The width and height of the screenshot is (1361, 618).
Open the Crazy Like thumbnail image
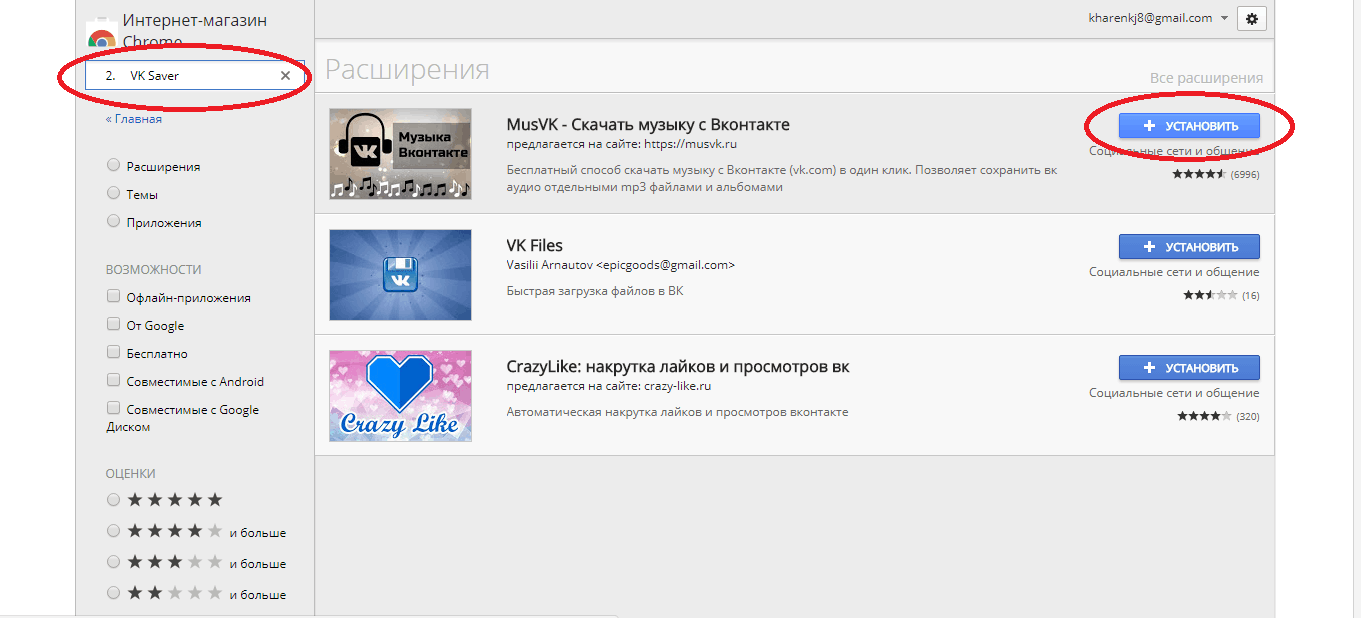tap(400, 396)
